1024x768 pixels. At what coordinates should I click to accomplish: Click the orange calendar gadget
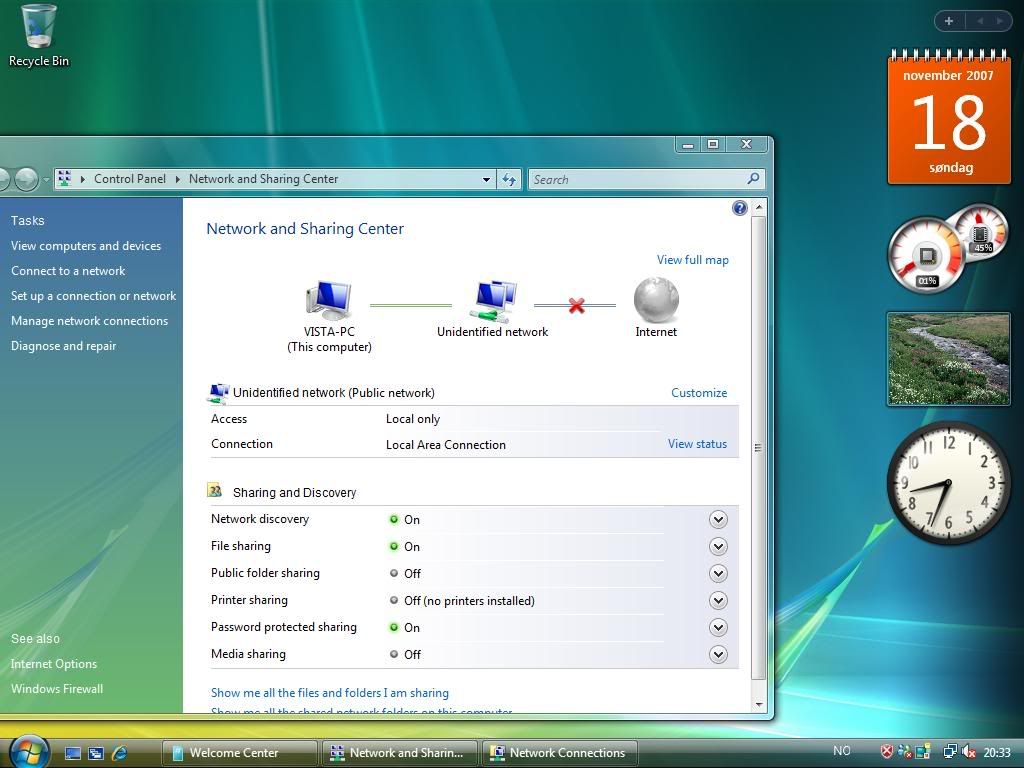949,118
